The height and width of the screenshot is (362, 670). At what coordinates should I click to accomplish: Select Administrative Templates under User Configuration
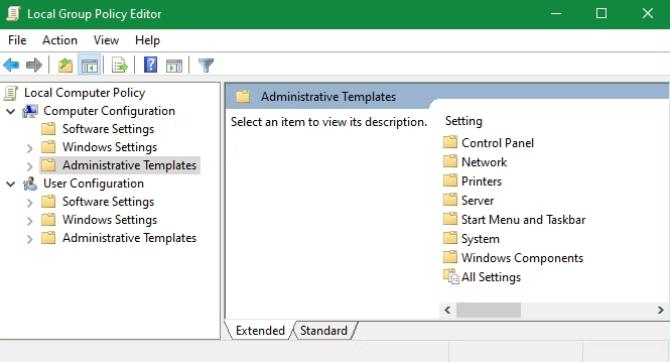[x=129, y=238]
